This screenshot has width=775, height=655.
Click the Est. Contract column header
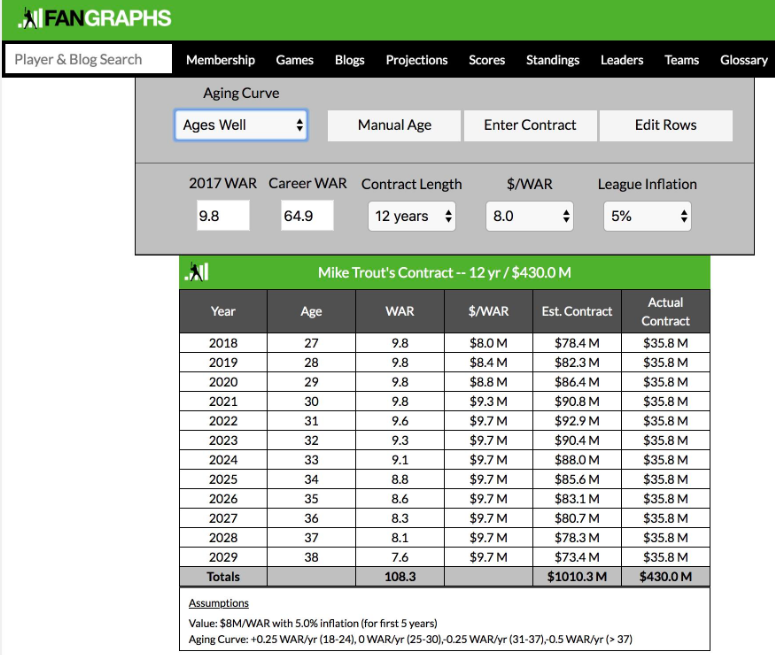click(577, 311)
